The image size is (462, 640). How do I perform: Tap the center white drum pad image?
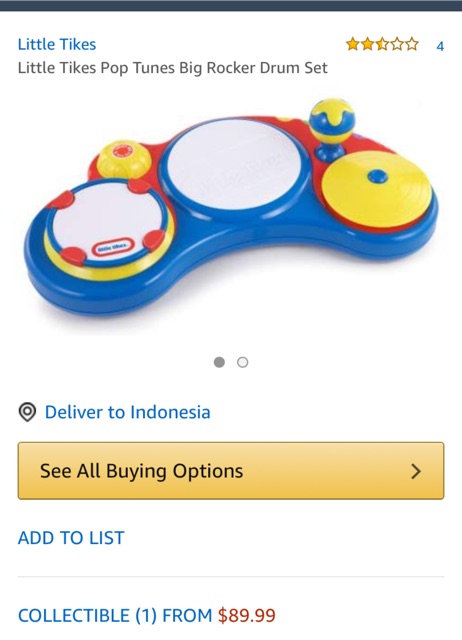click(x=234, y=163)
